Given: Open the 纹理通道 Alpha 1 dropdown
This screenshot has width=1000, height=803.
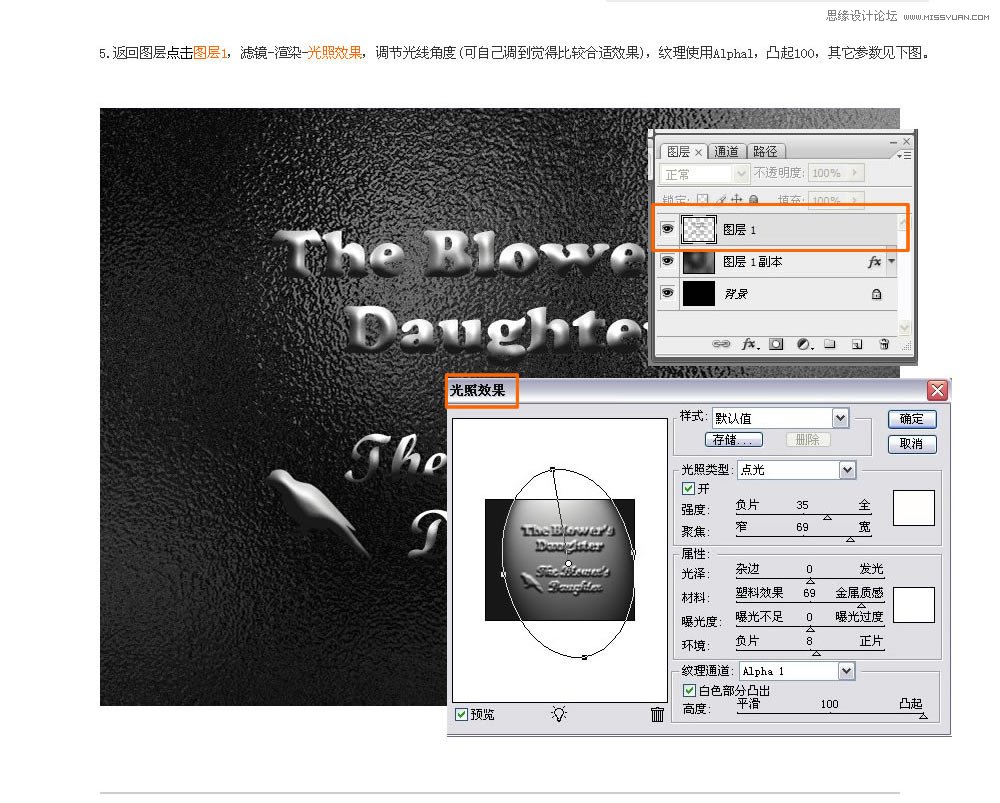Looking at the screenshot, I should [846, 671].
